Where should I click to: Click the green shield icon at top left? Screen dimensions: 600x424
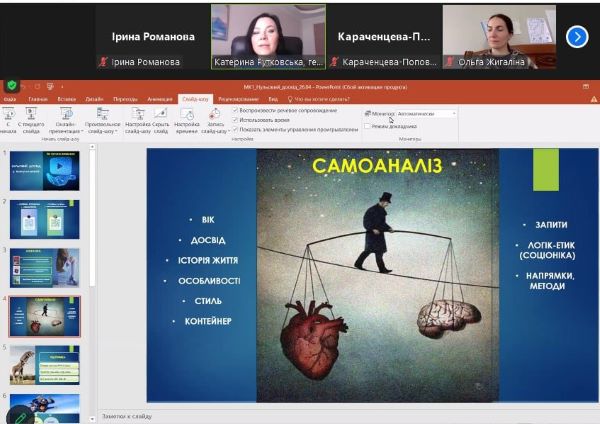click(12, 86)
